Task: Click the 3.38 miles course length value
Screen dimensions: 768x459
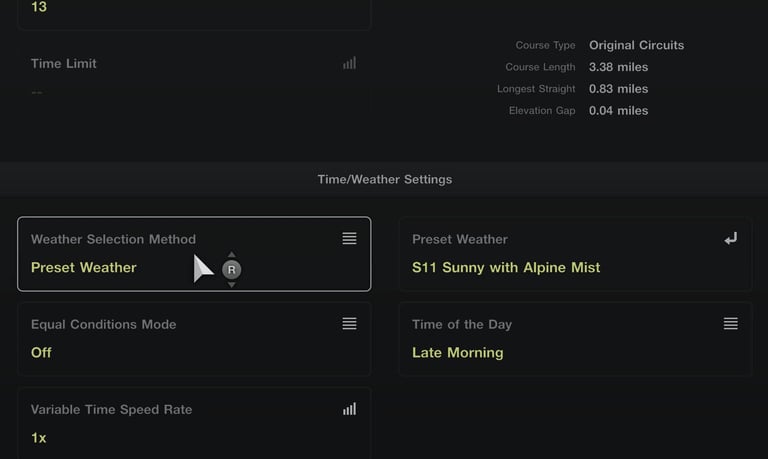Action: (x=618, y=67)
